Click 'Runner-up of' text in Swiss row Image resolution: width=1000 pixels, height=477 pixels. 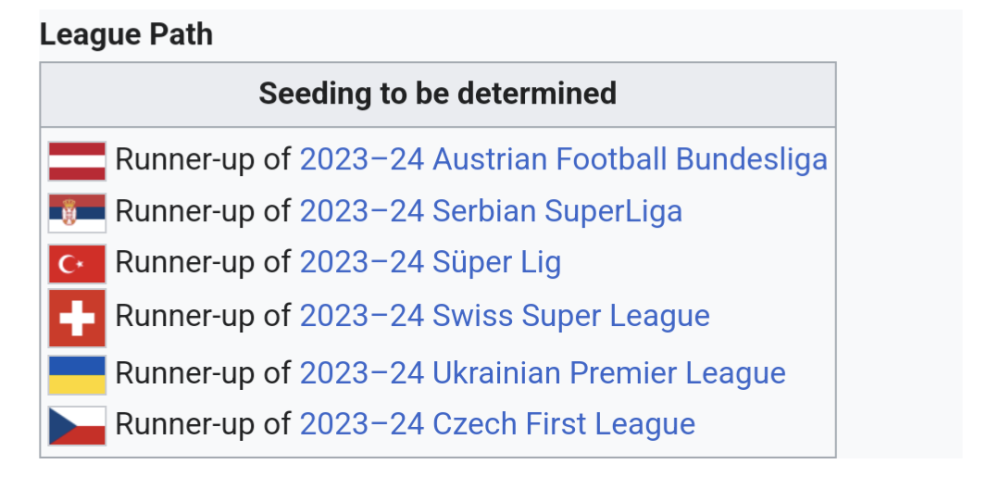tap(203, 316)
